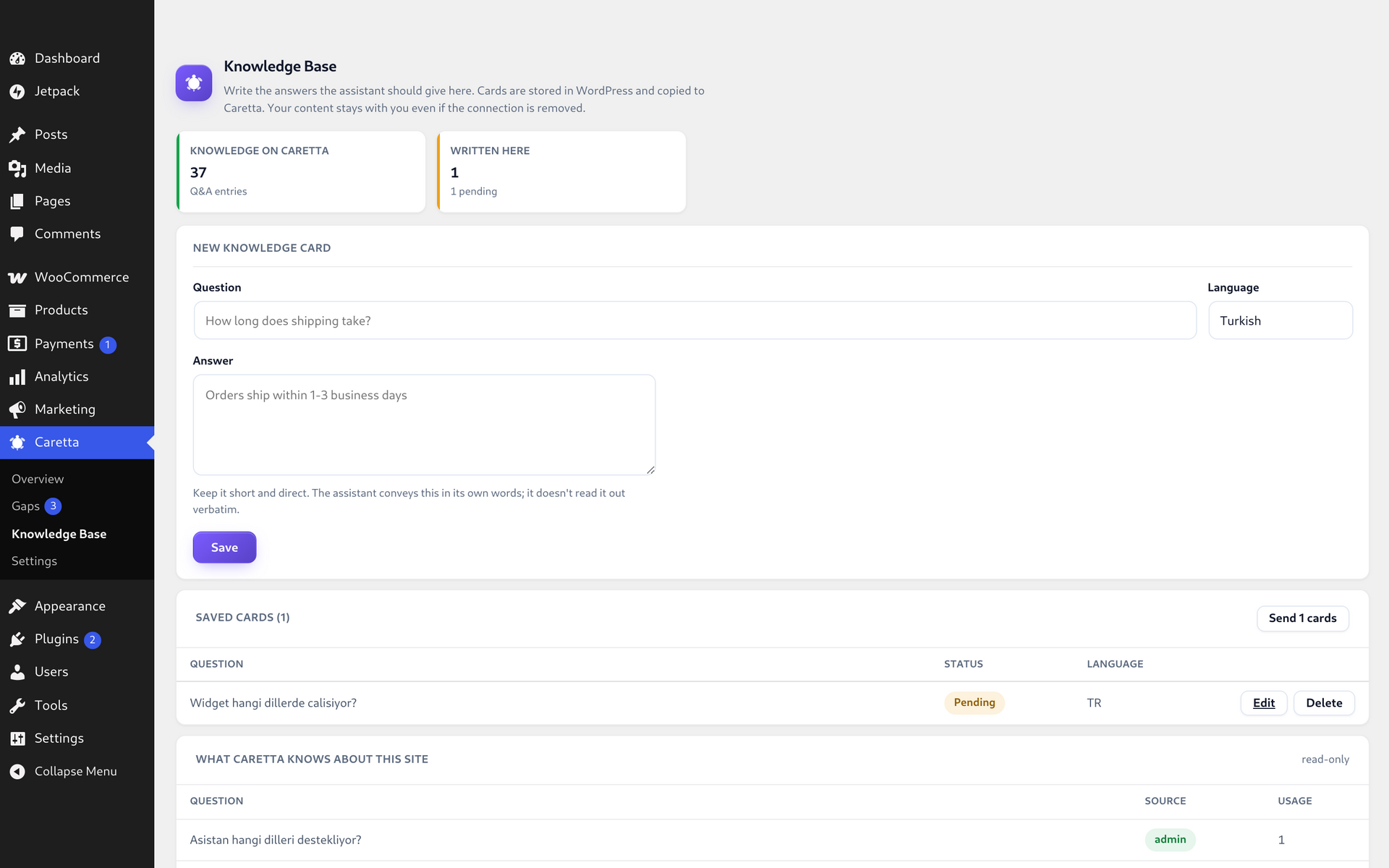Click the Gaps count badge
Image resolution: width=1389 pixels, height=868 pixels.
53,506
